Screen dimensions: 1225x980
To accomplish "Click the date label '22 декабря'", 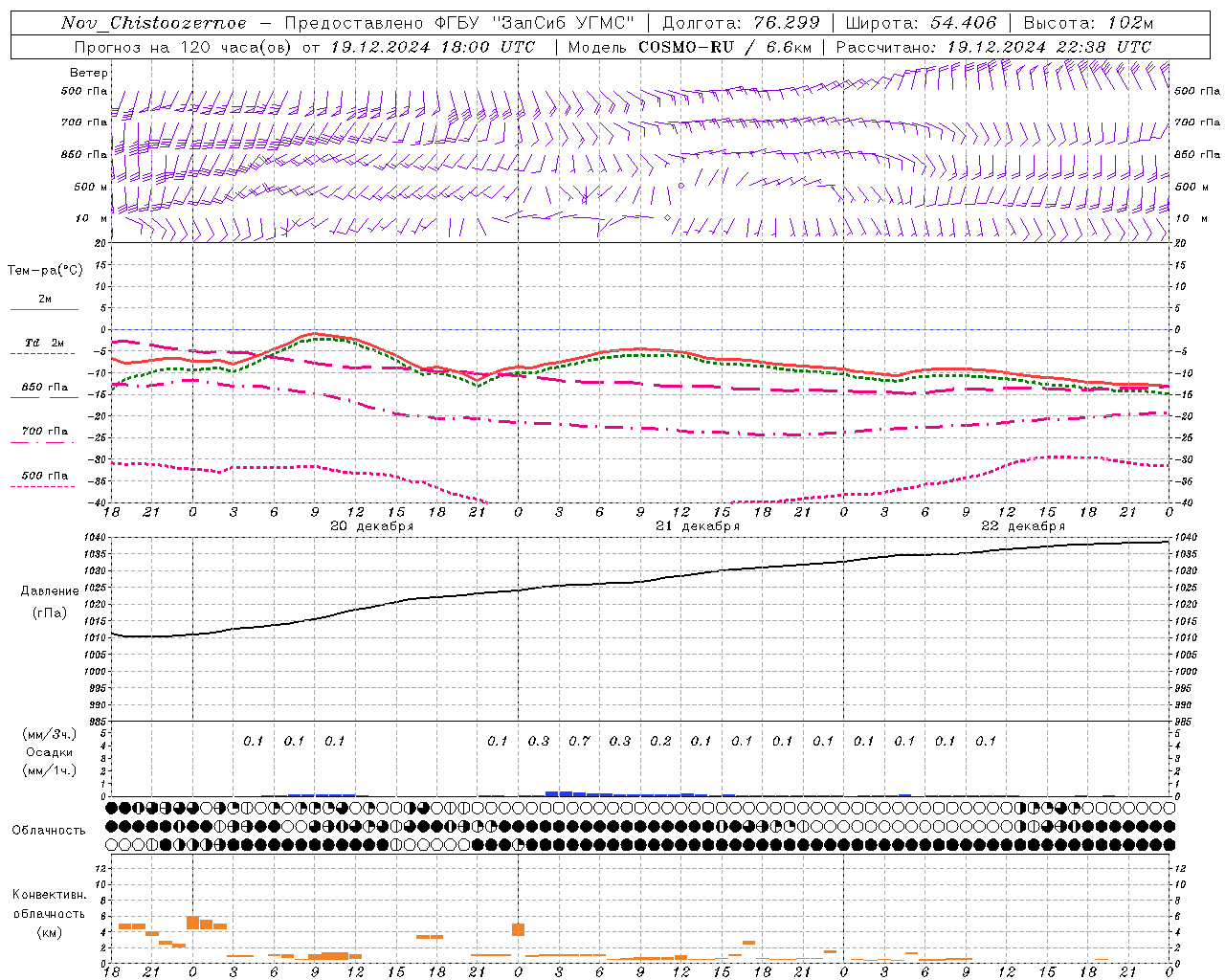I will coord(1023,526).
